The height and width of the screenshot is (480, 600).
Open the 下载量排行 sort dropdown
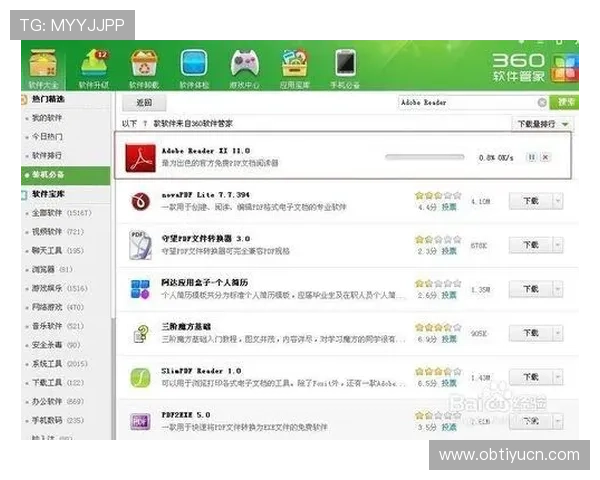point(543,124)
